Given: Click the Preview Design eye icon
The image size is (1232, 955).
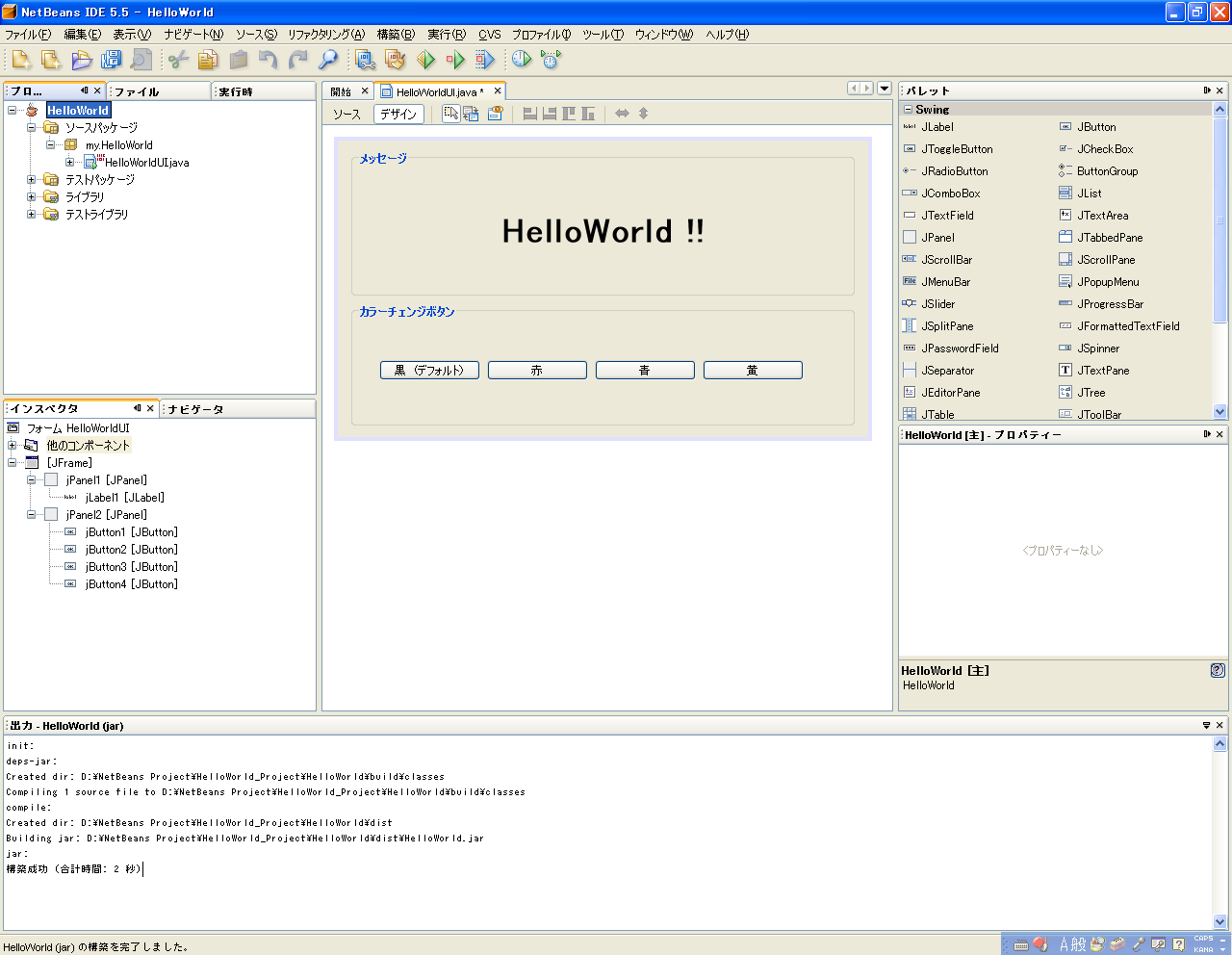Looking at the screenshot, I should click(495, 114).
